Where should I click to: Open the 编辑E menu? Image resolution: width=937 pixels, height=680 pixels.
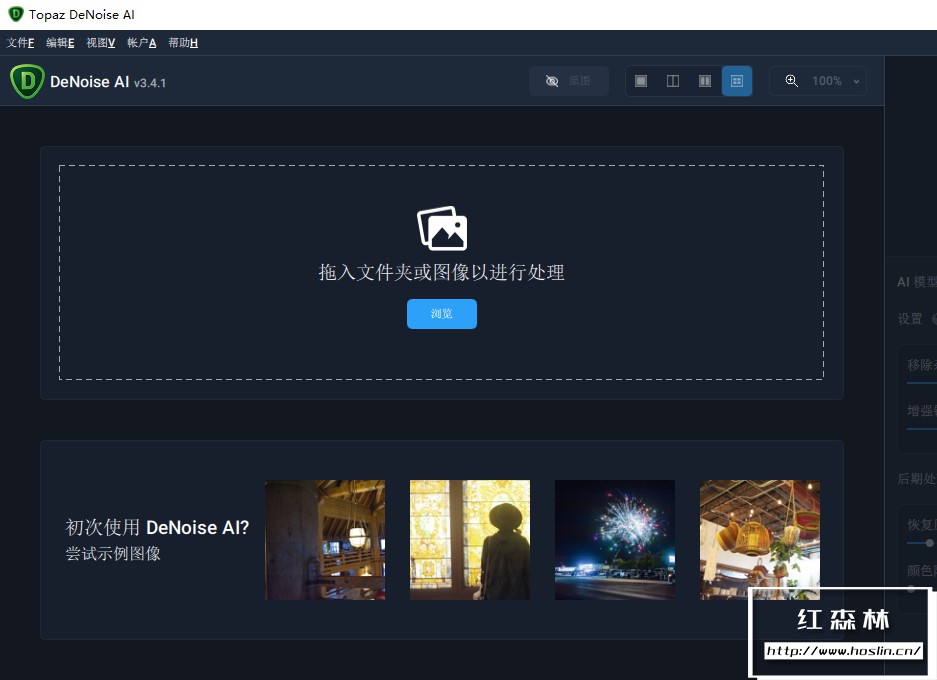[x=60, y=43]
